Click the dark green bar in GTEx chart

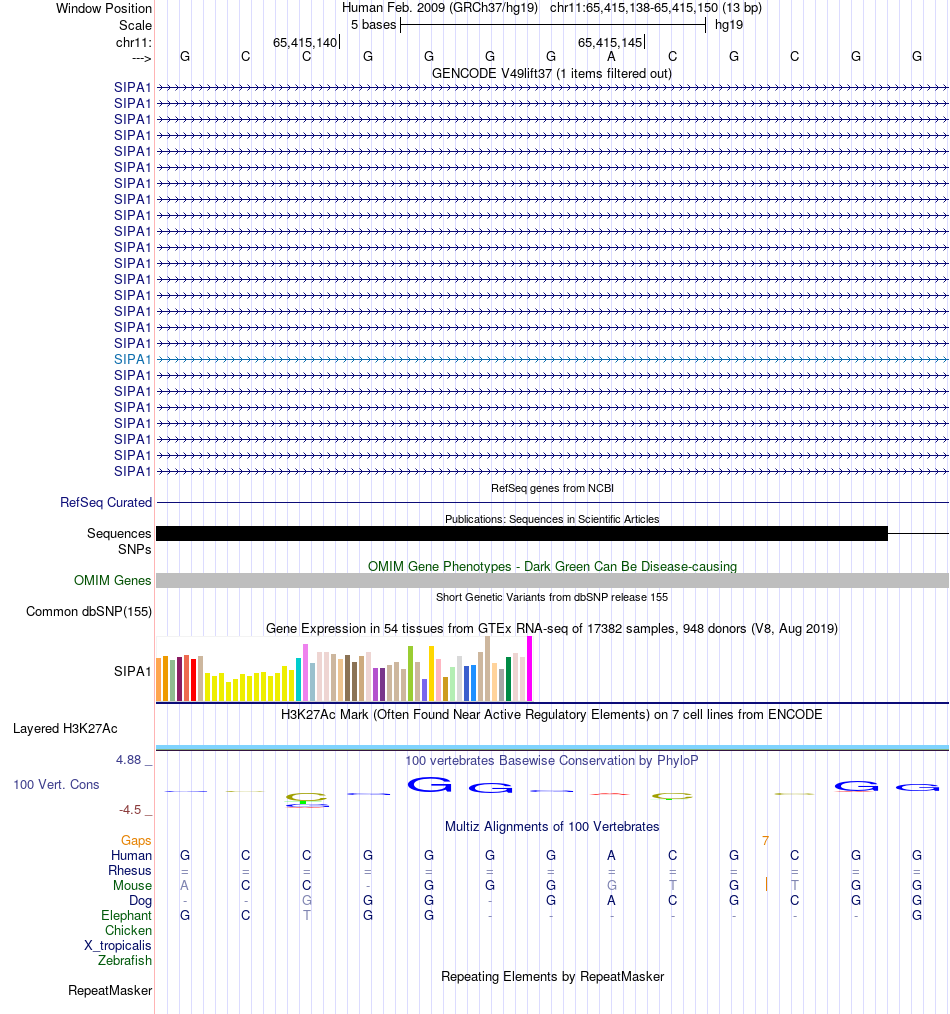tap(508, 678)
